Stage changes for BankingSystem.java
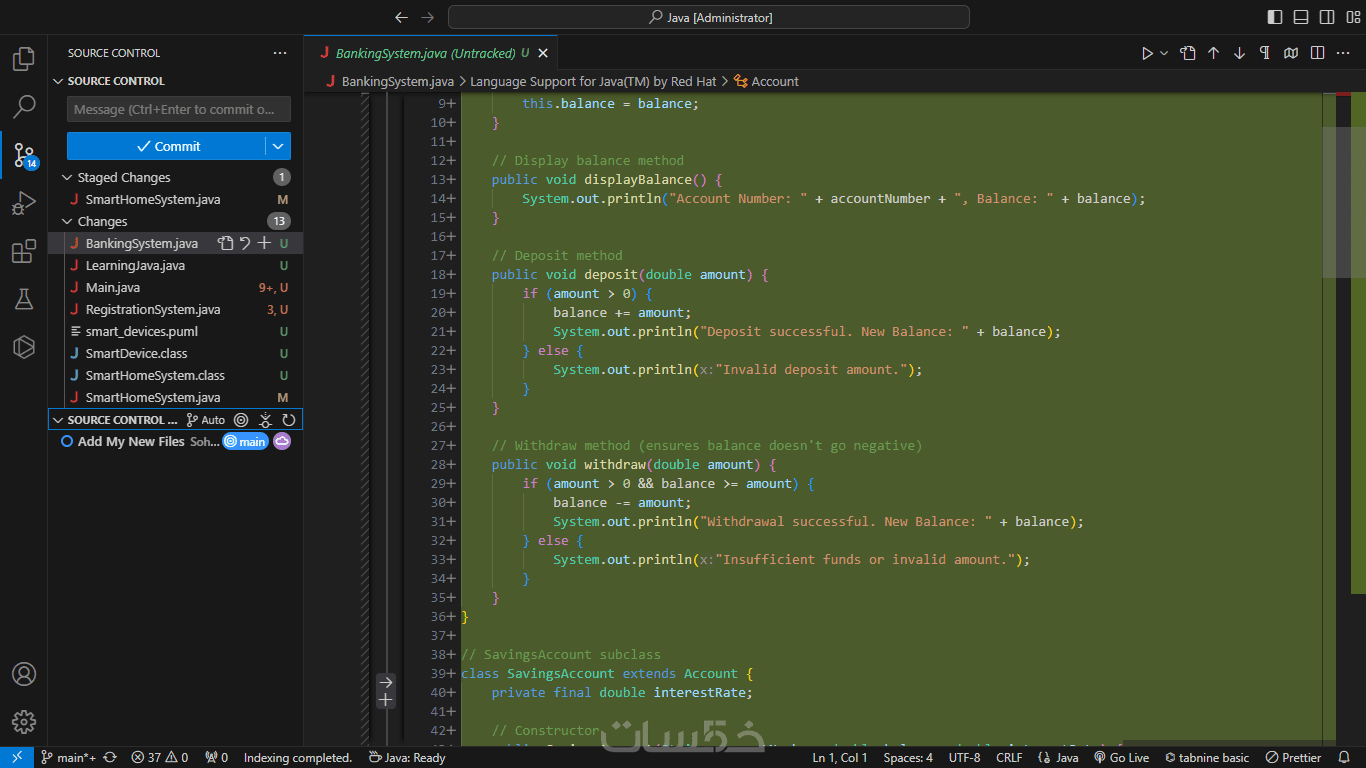The image size is (1366, 768). coord(264,243)
